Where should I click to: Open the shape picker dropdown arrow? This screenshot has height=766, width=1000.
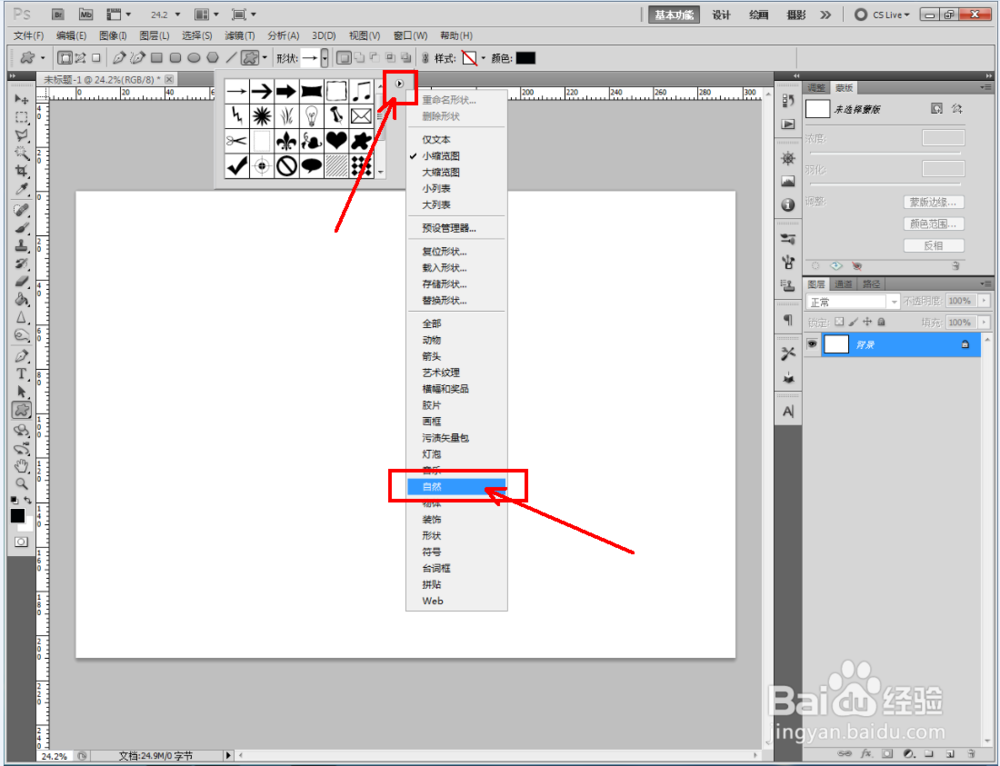tap(325, 58)
